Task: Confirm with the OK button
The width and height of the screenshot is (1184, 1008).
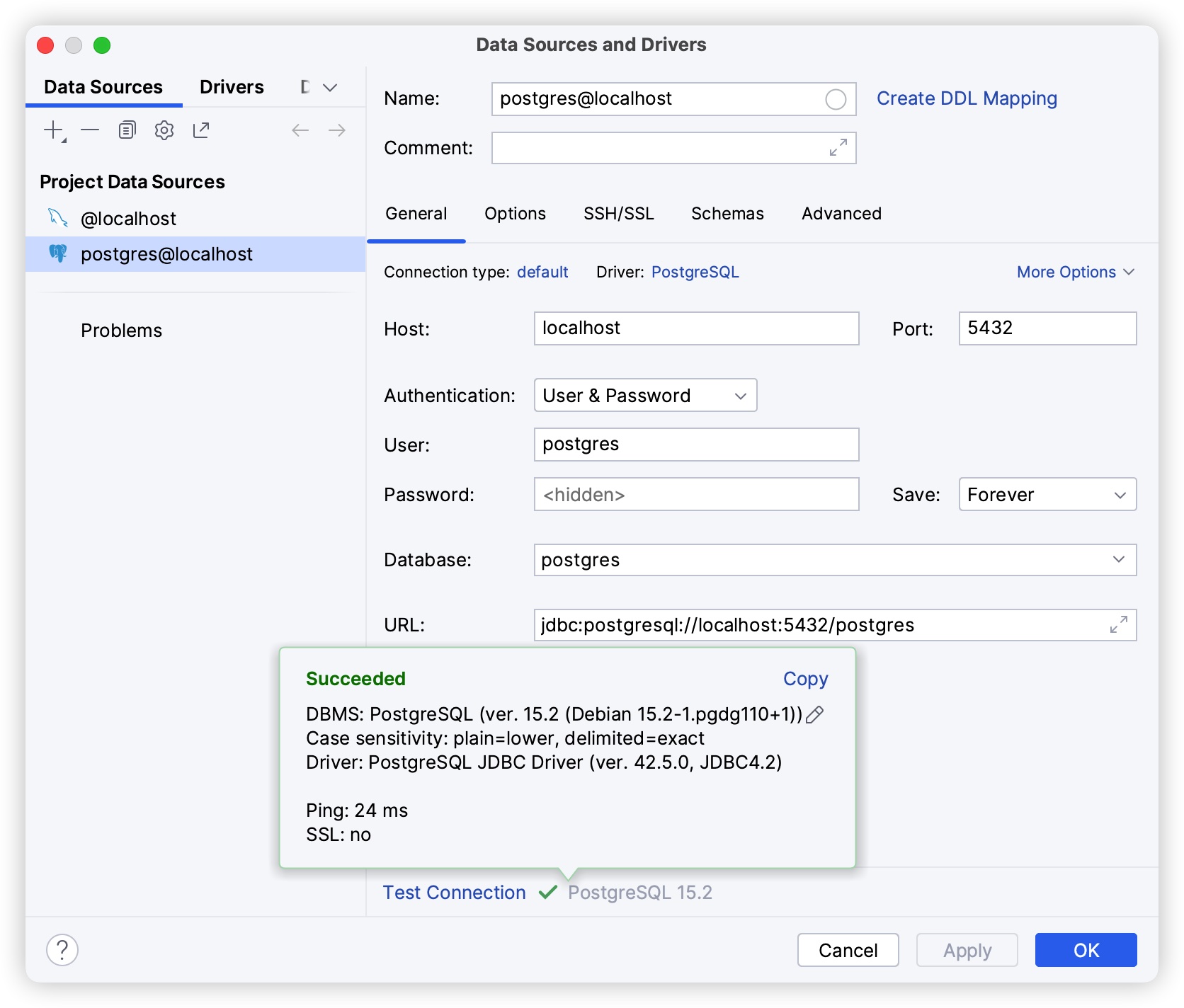Action: (1086, 950)
